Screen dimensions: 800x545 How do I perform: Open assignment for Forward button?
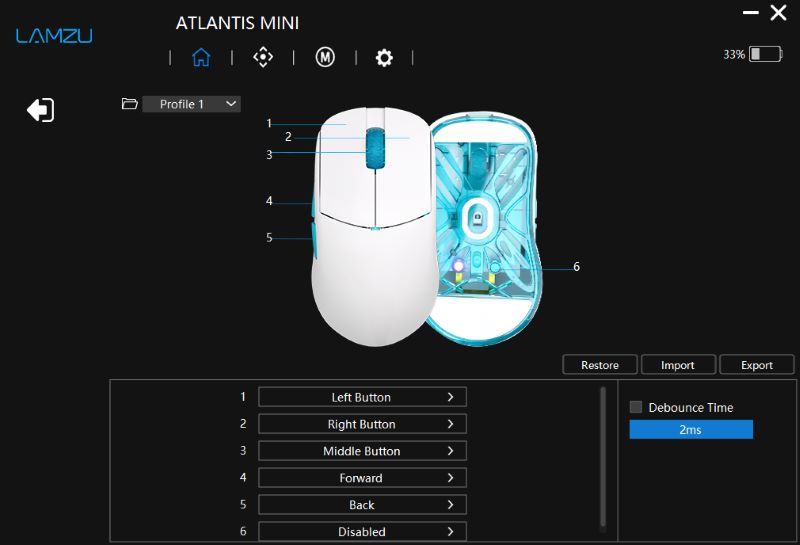click(x=362, y=478)
